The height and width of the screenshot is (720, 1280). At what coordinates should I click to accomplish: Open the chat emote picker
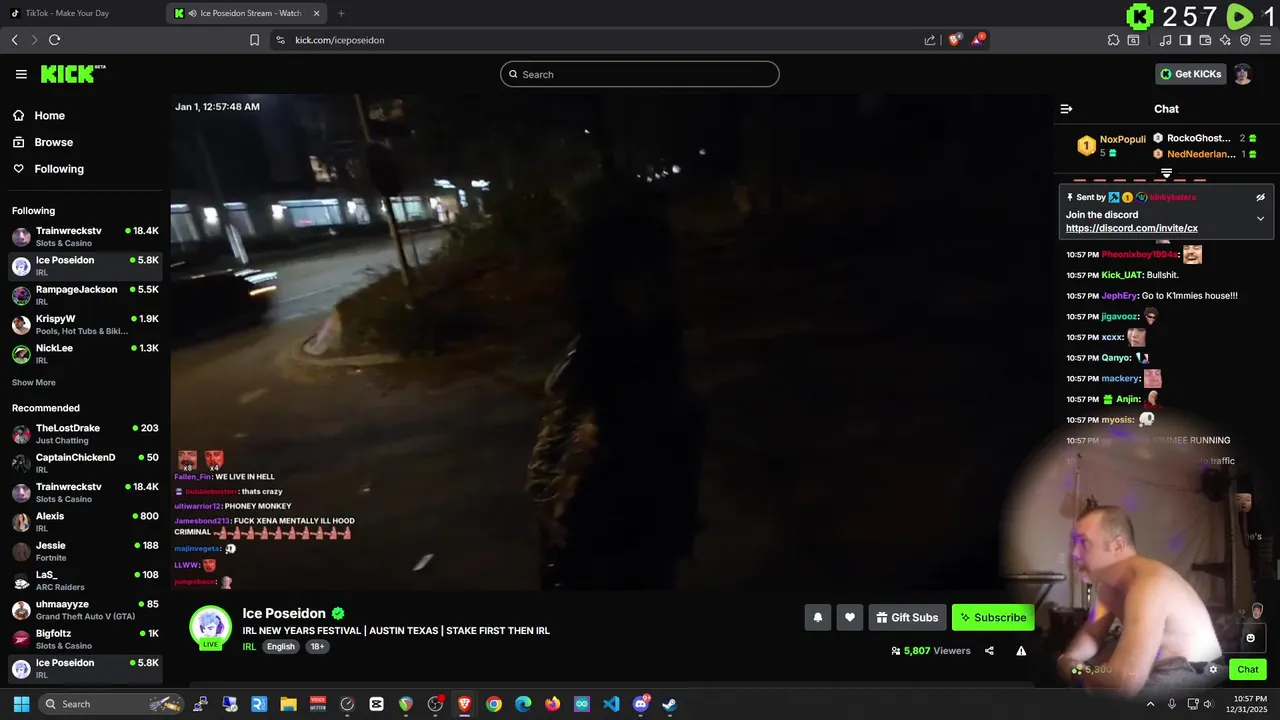[x=1250, y=638]
